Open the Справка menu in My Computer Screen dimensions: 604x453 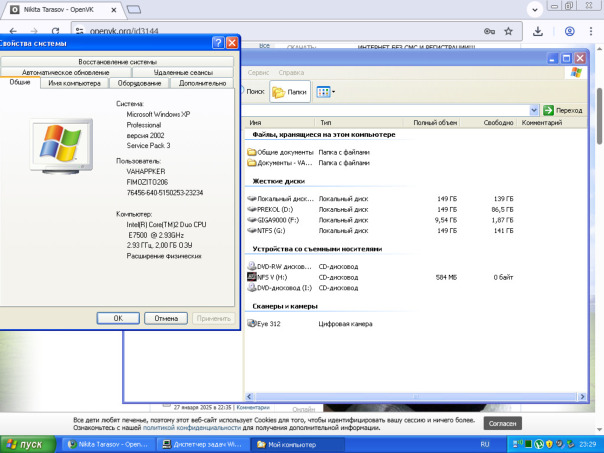(x=291, y=72)
